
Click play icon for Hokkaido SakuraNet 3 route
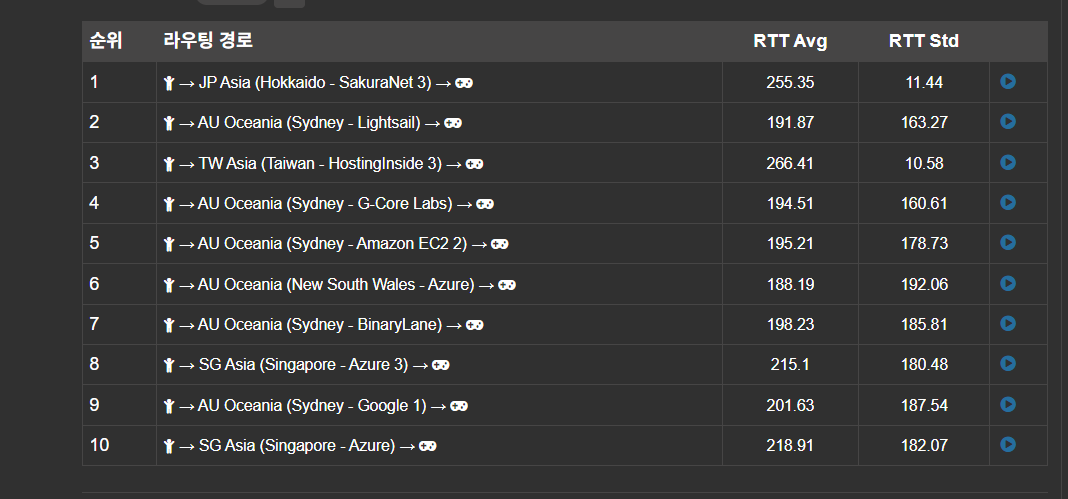(1008, 82)
